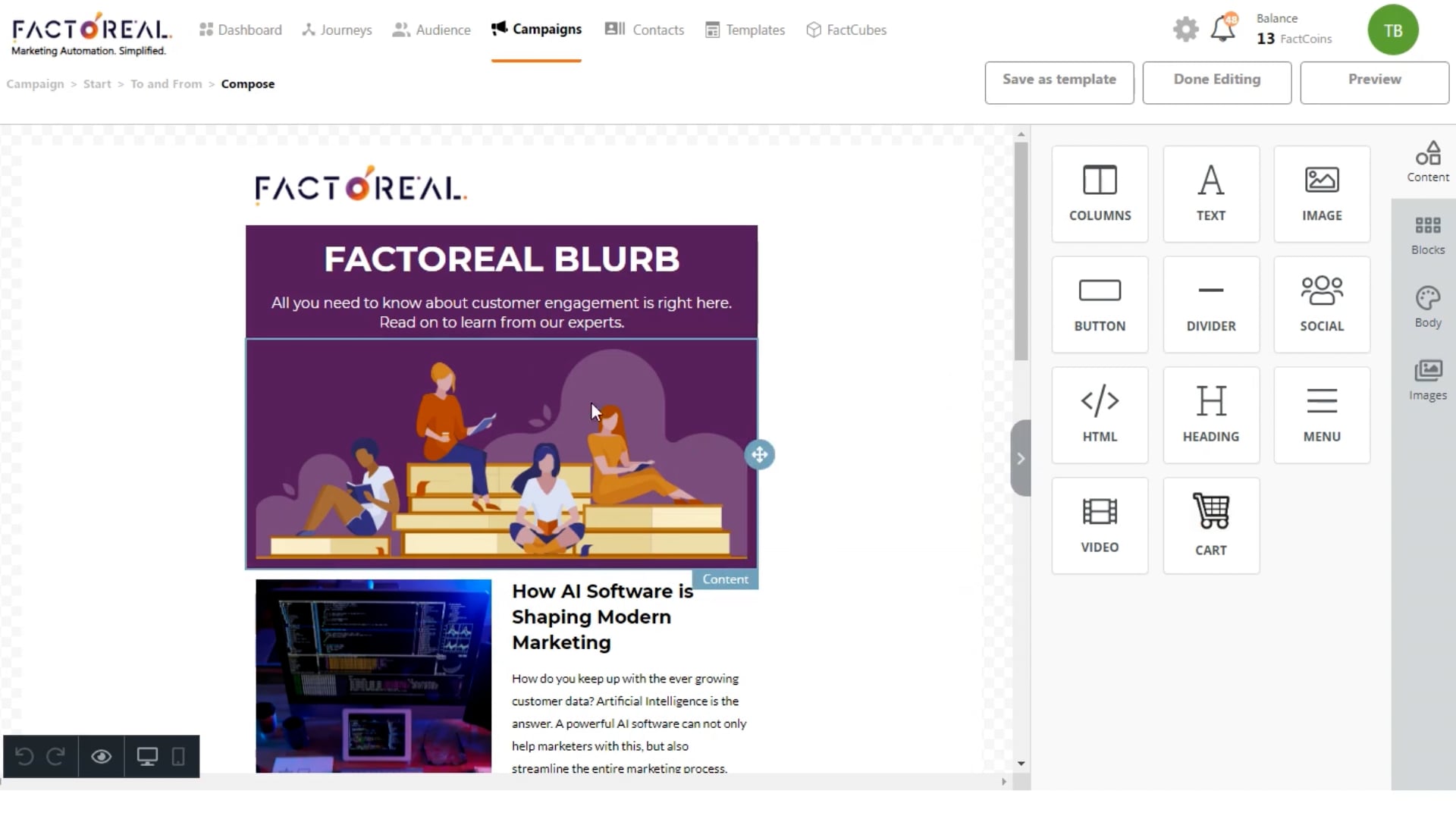Image resolution: width=1456 pixels, height=819 pixels.
Task: Open FactCubes in top navigation
Action: coord(846,30)
